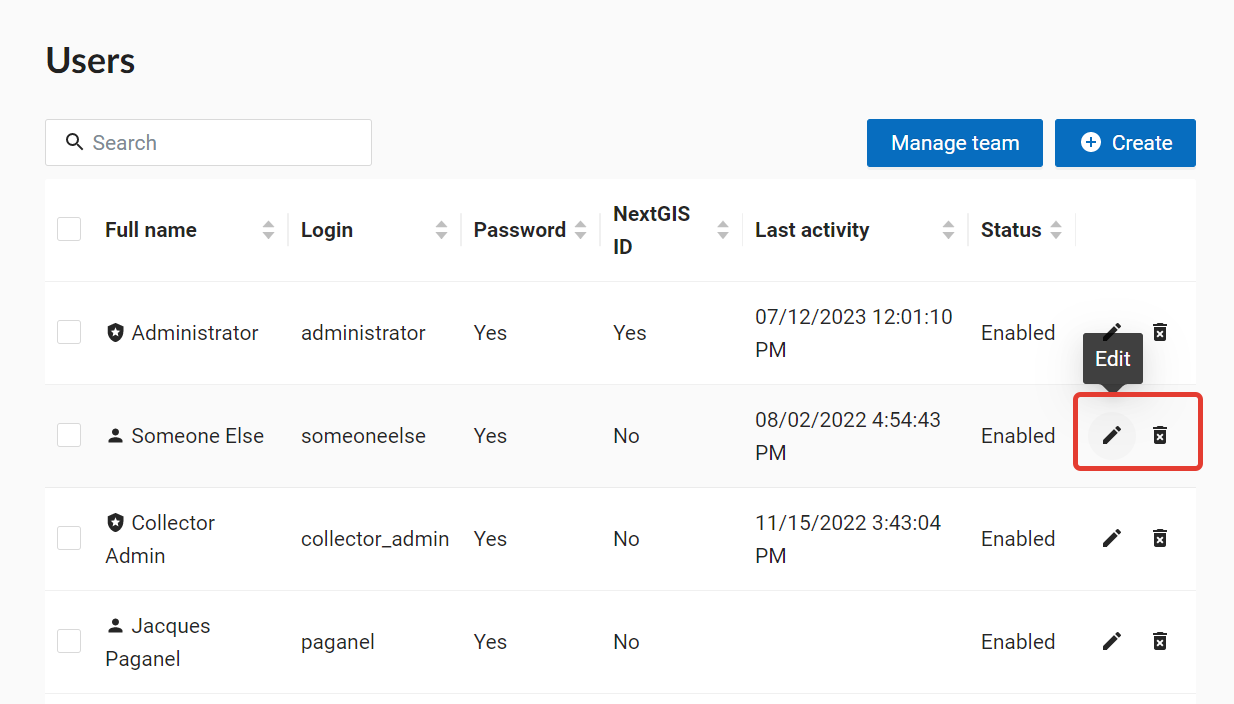1234x704 pixels.
Task: Click the Someone Else full name
Action: tap(198, 436)
